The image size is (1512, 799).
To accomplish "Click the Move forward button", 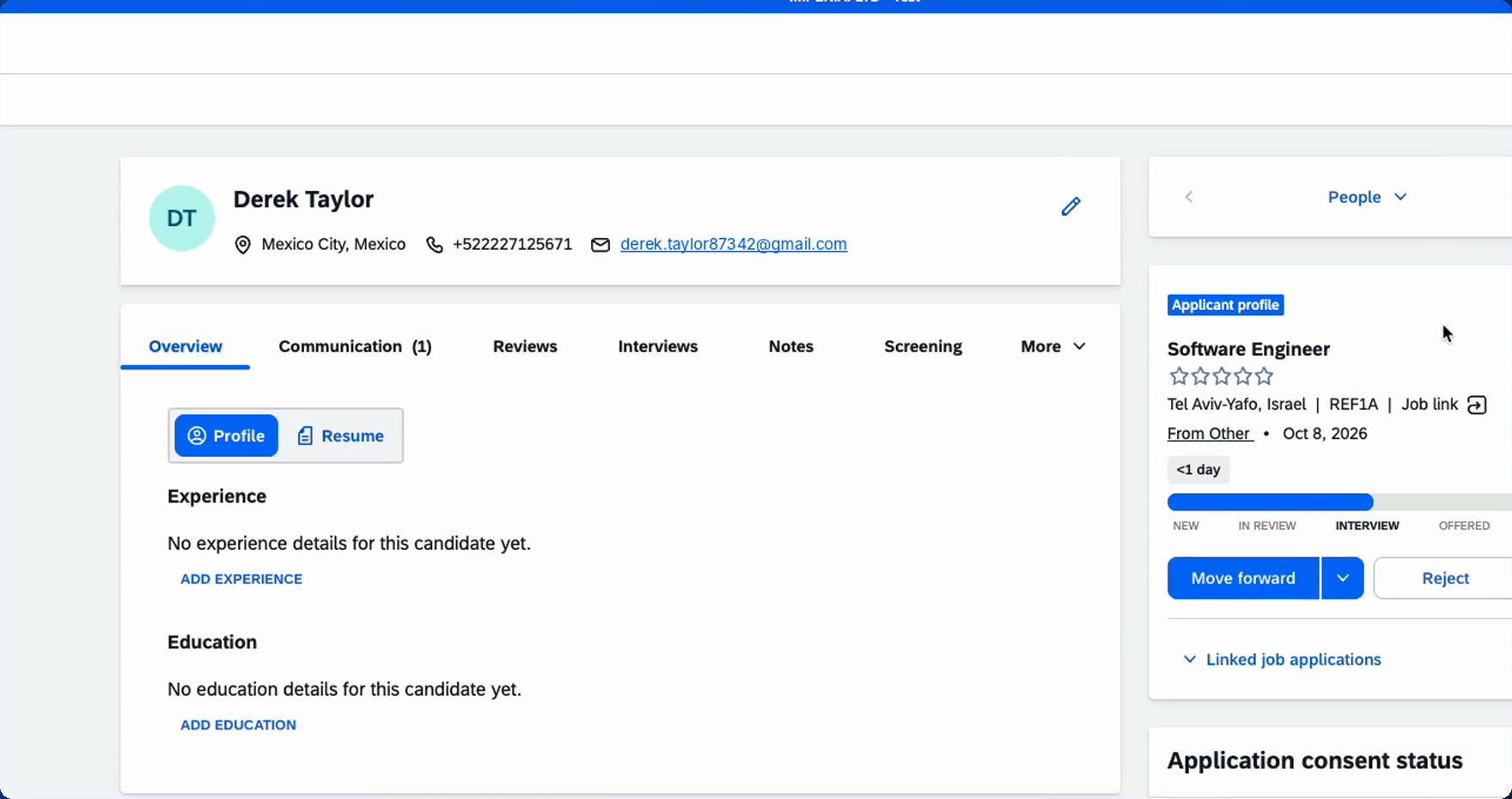I will click(x=1243, y=578).
